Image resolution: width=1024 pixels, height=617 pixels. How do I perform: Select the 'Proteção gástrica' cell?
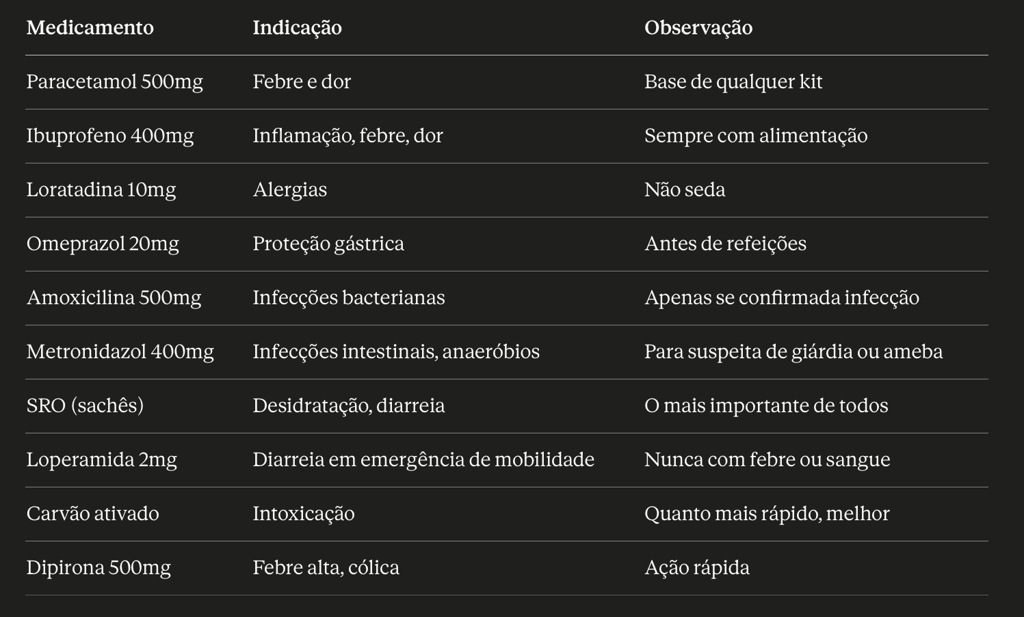(x=328, y=244)
